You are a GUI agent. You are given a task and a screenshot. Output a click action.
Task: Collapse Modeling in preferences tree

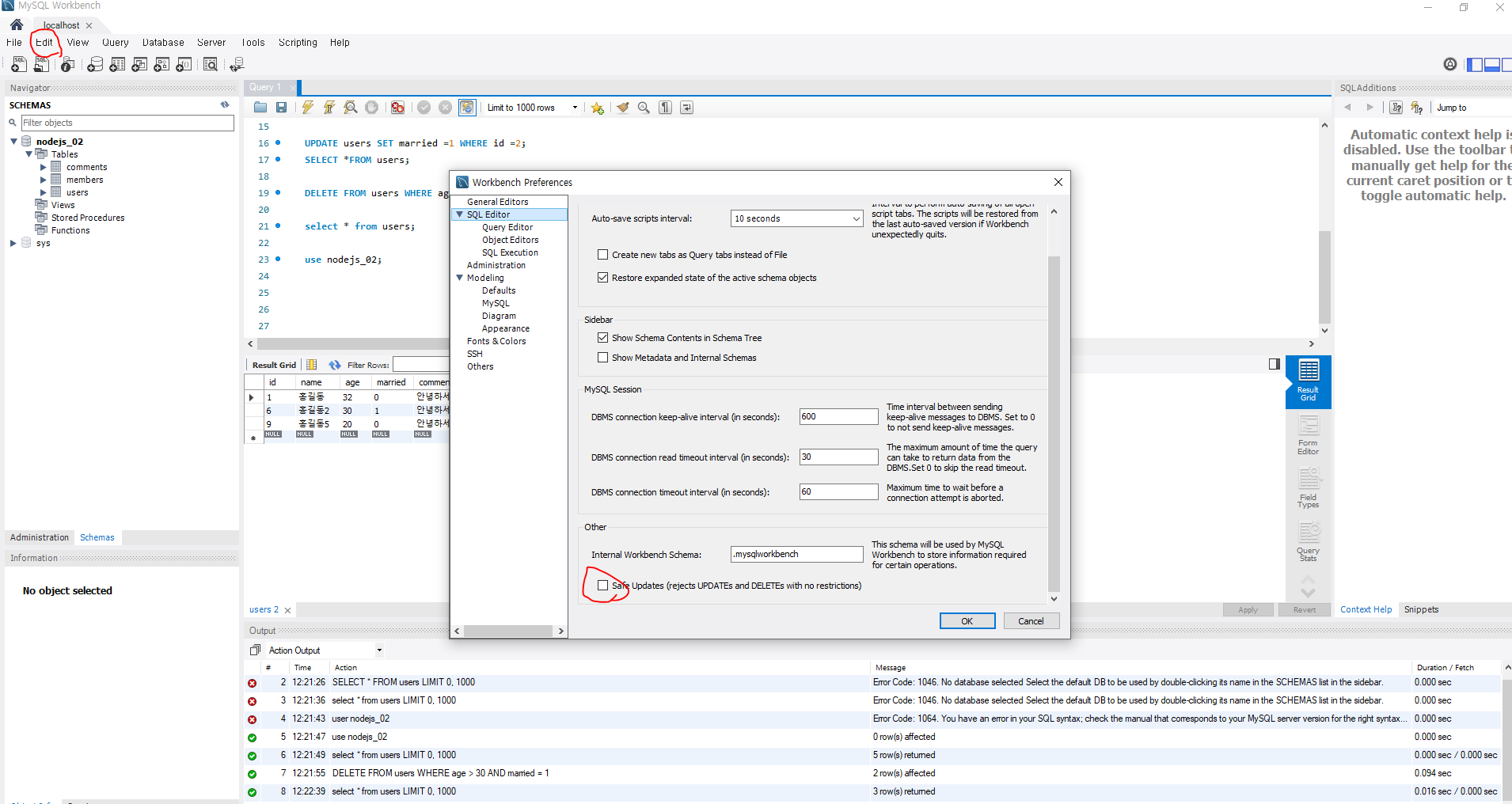point(459,278)
